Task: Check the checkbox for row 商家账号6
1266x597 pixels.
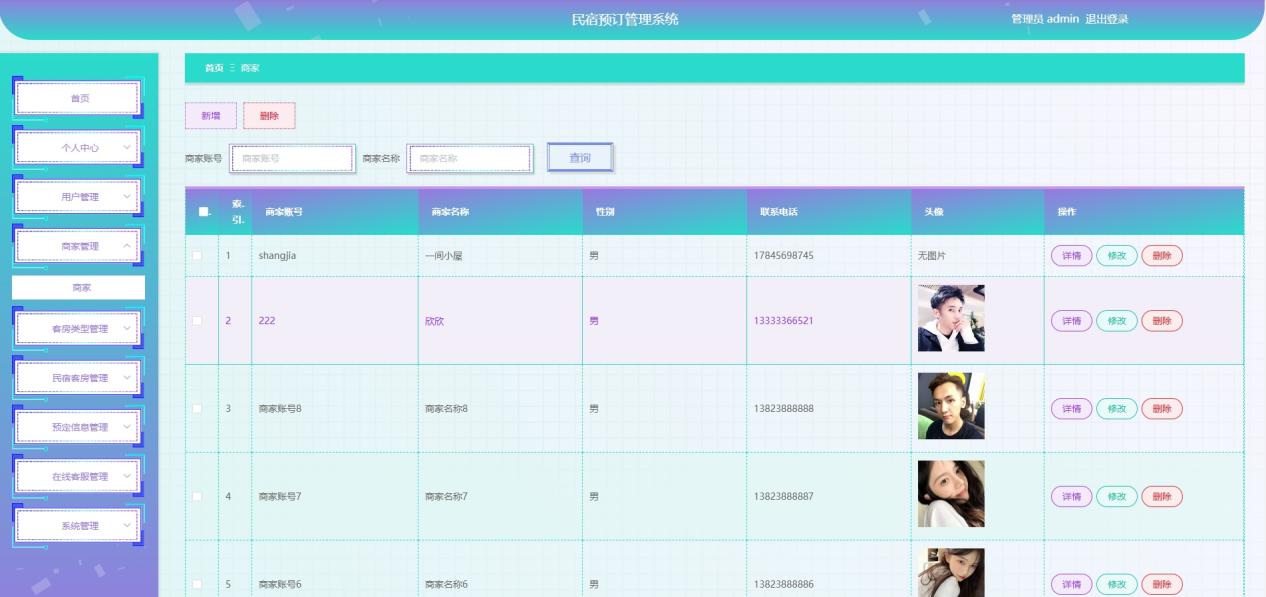Action: point(198,584)
